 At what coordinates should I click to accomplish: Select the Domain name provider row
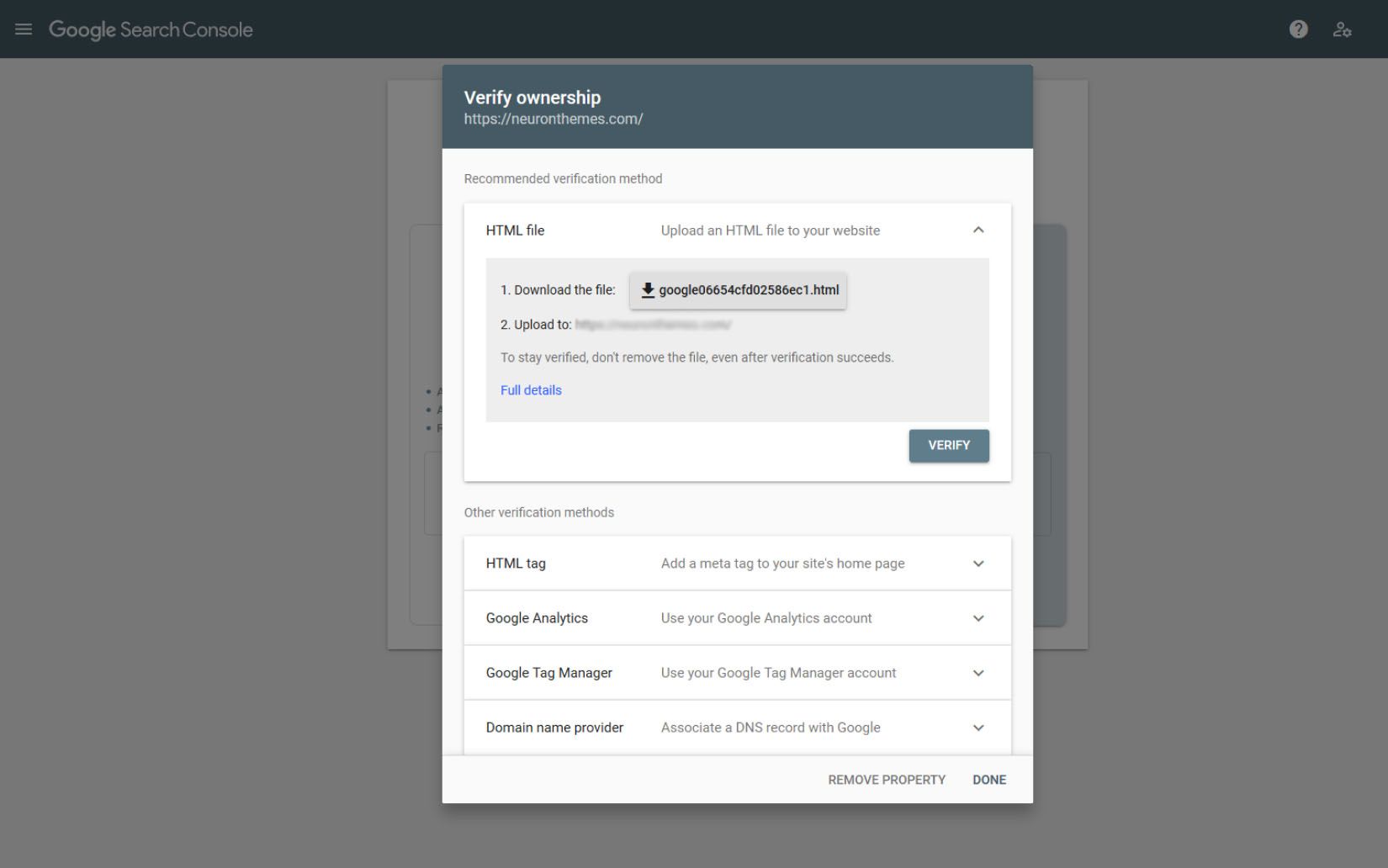554,727
